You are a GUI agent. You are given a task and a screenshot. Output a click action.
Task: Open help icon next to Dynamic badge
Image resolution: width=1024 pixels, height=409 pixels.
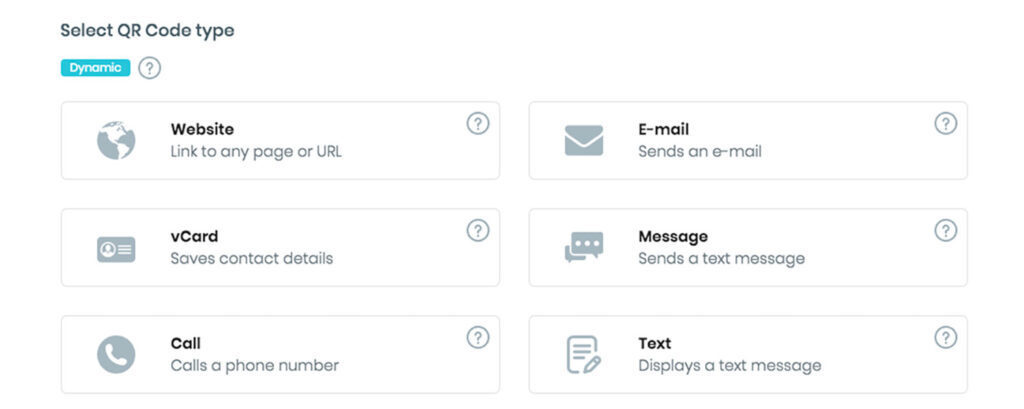point(150,68)
